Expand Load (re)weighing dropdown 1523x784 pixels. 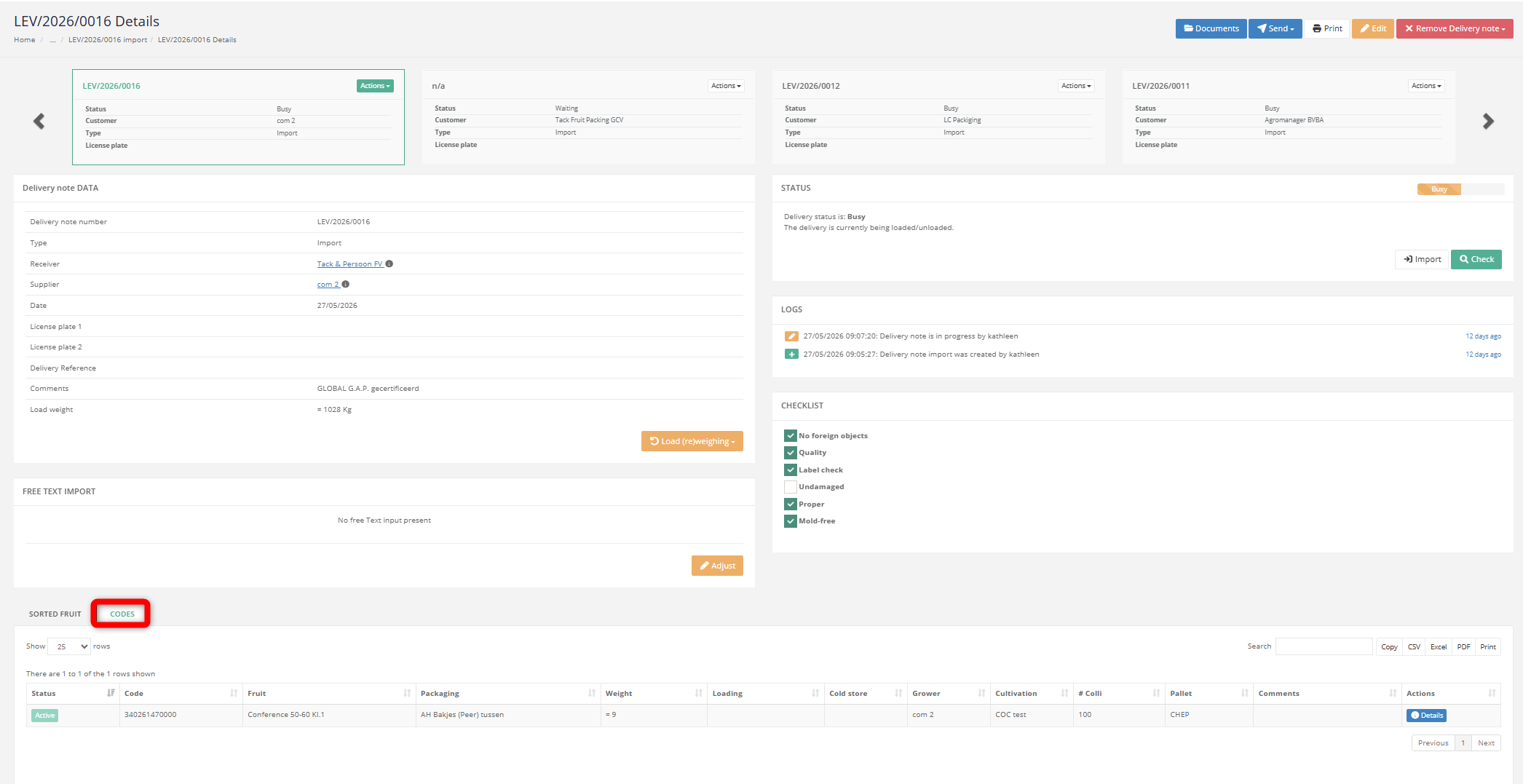692,441
